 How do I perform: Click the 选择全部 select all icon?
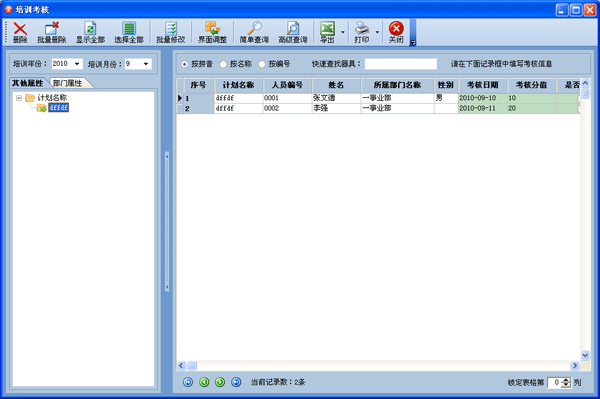(x=129, y=33)
